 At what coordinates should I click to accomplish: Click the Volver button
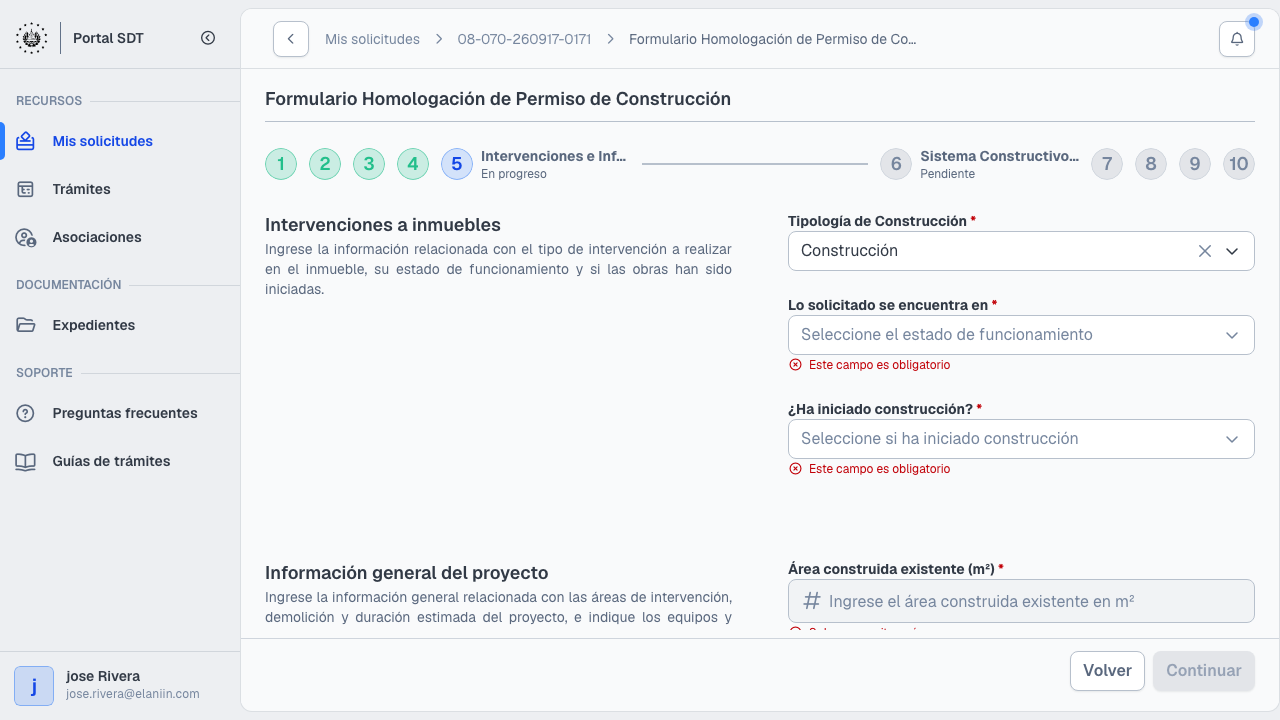1107,671
